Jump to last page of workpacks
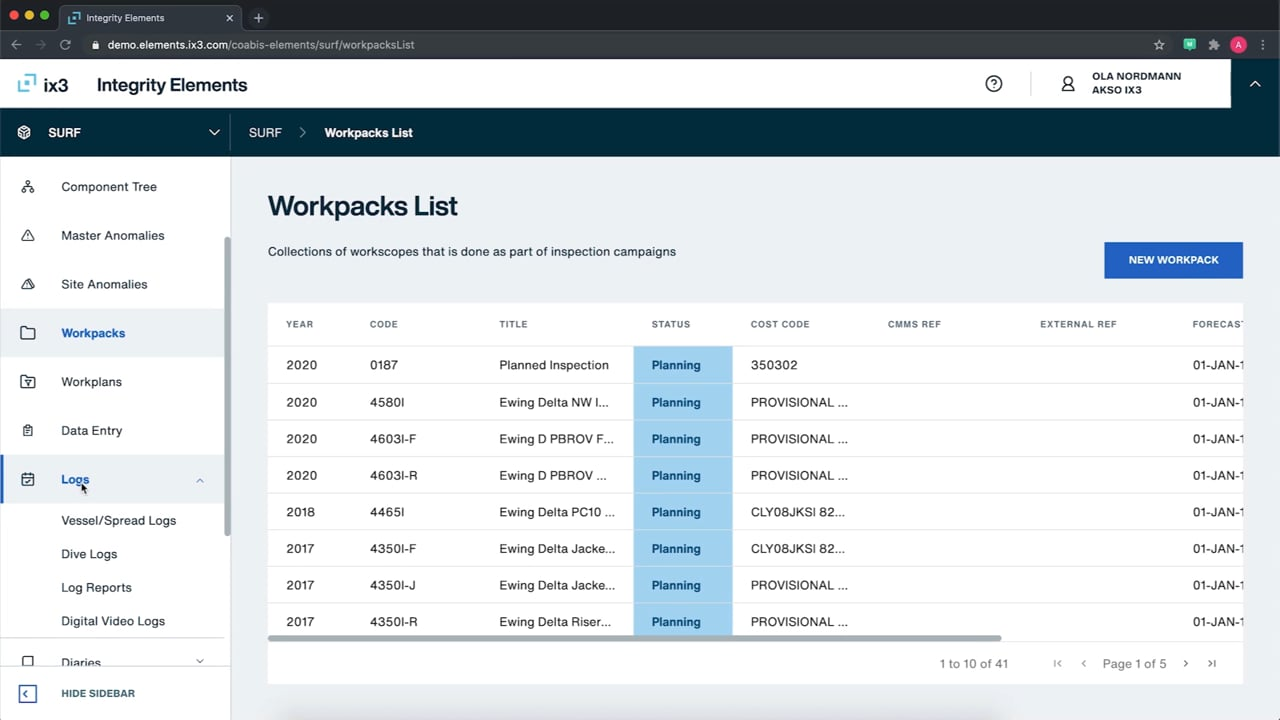The width and height of the screenshot is (1280, 720). click(x=1212, y=664)
